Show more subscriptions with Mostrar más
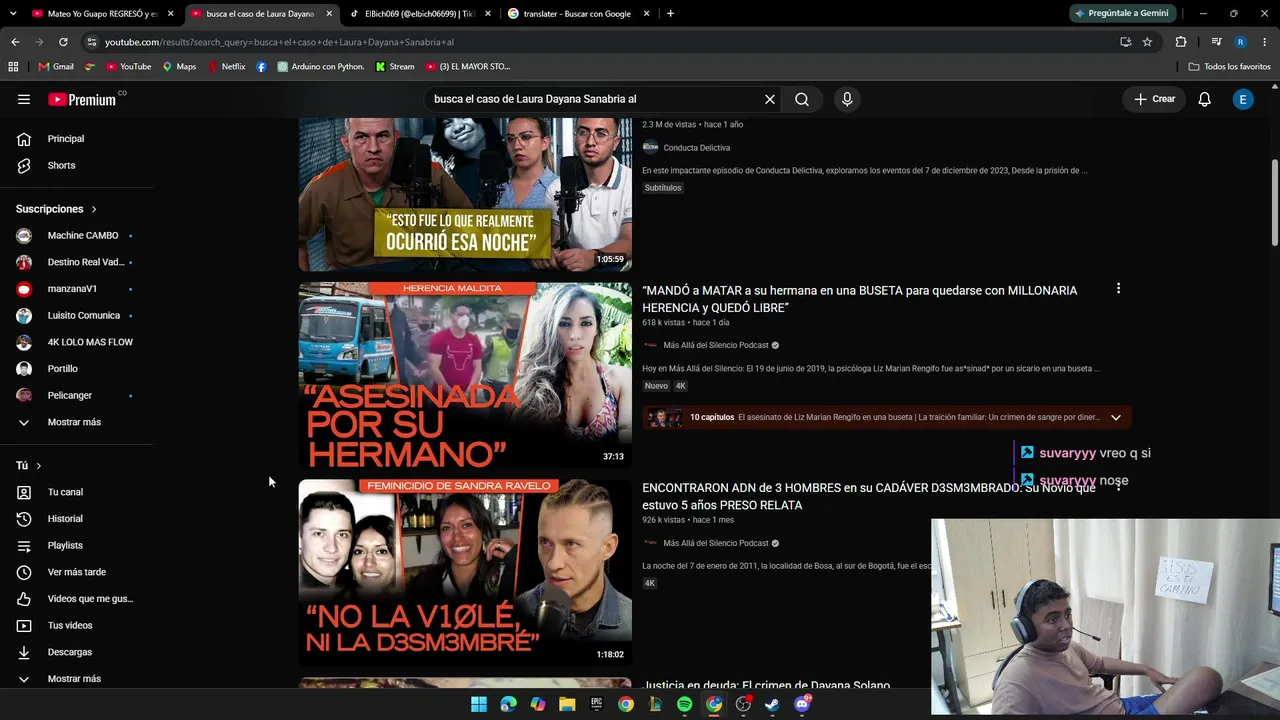Screen dimensions: 1280x720 (x=75, y=422)
